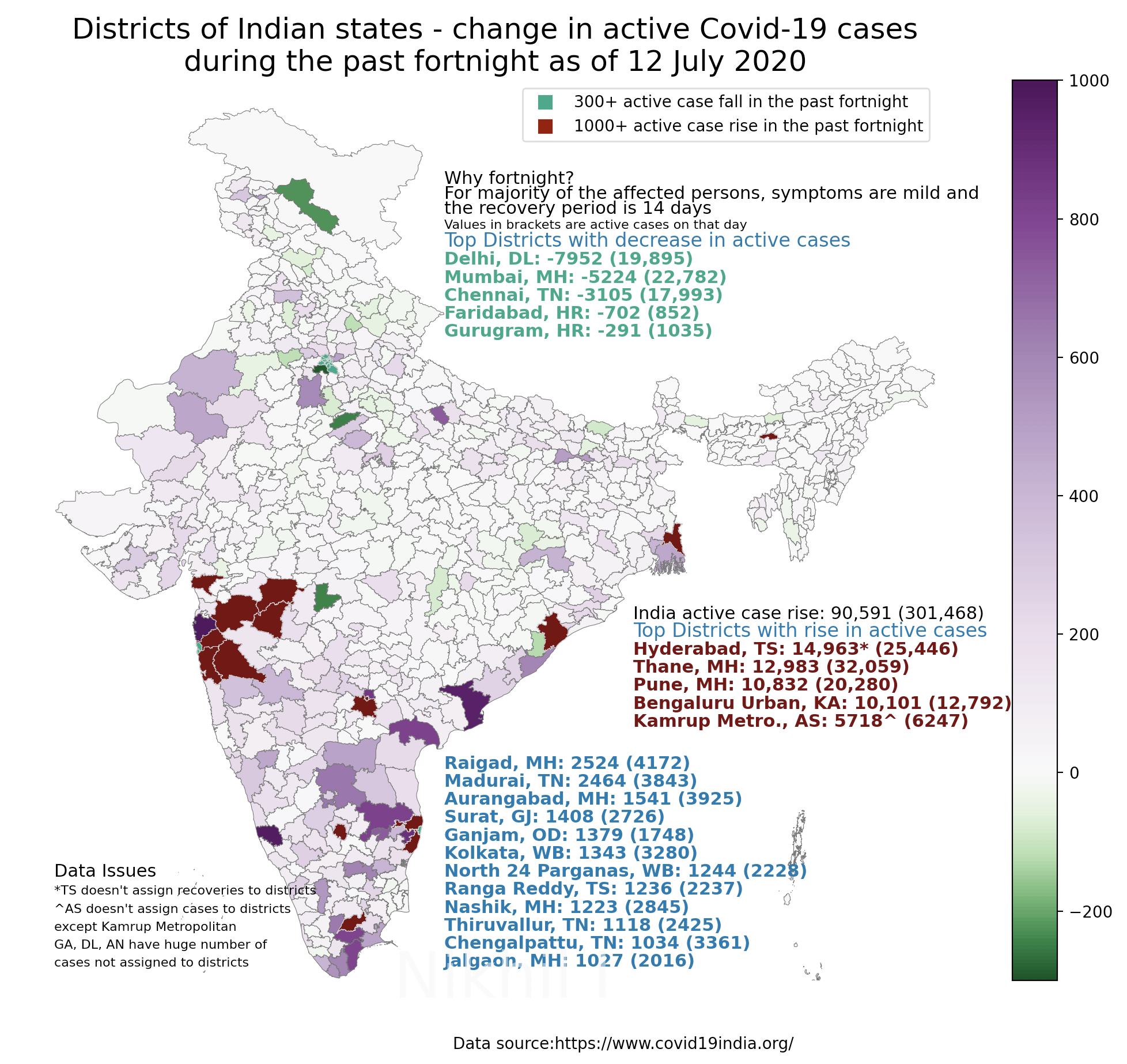
Task: Click the dark red Ganjam district on Odisha coast
Action: click(x=553, y=631)
